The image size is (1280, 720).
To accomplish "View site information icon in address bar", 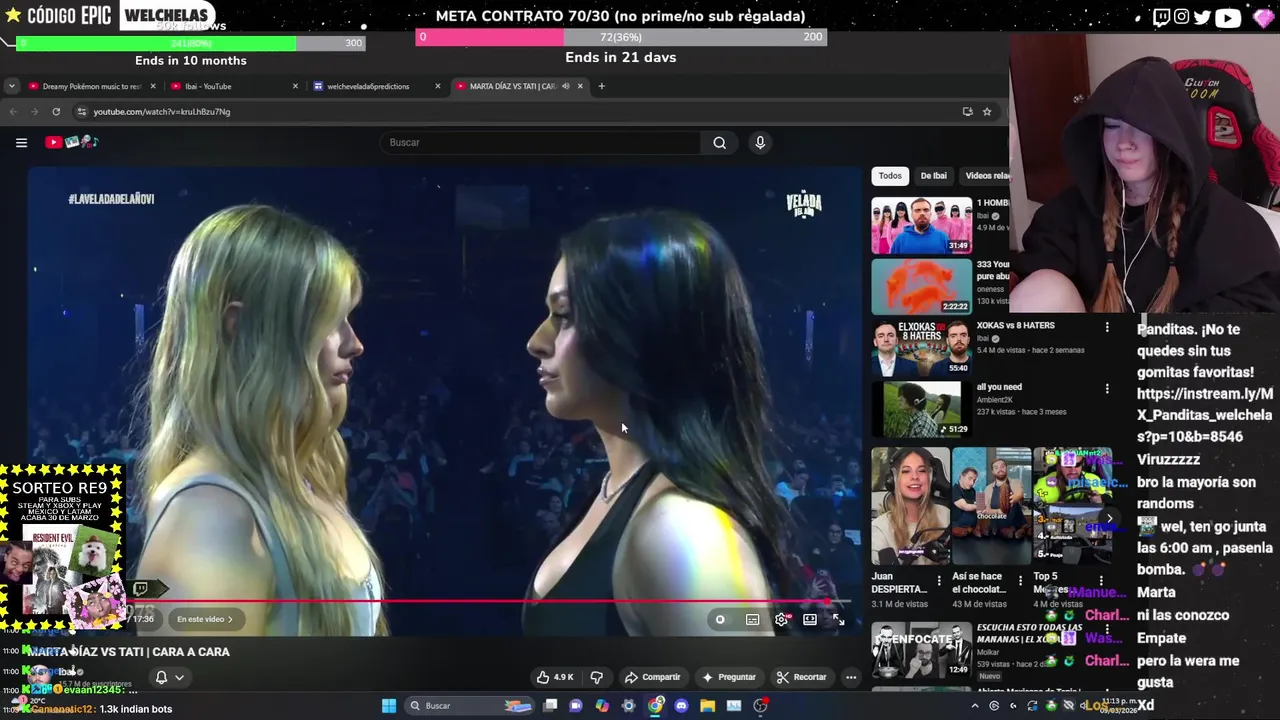I will 82,112.
